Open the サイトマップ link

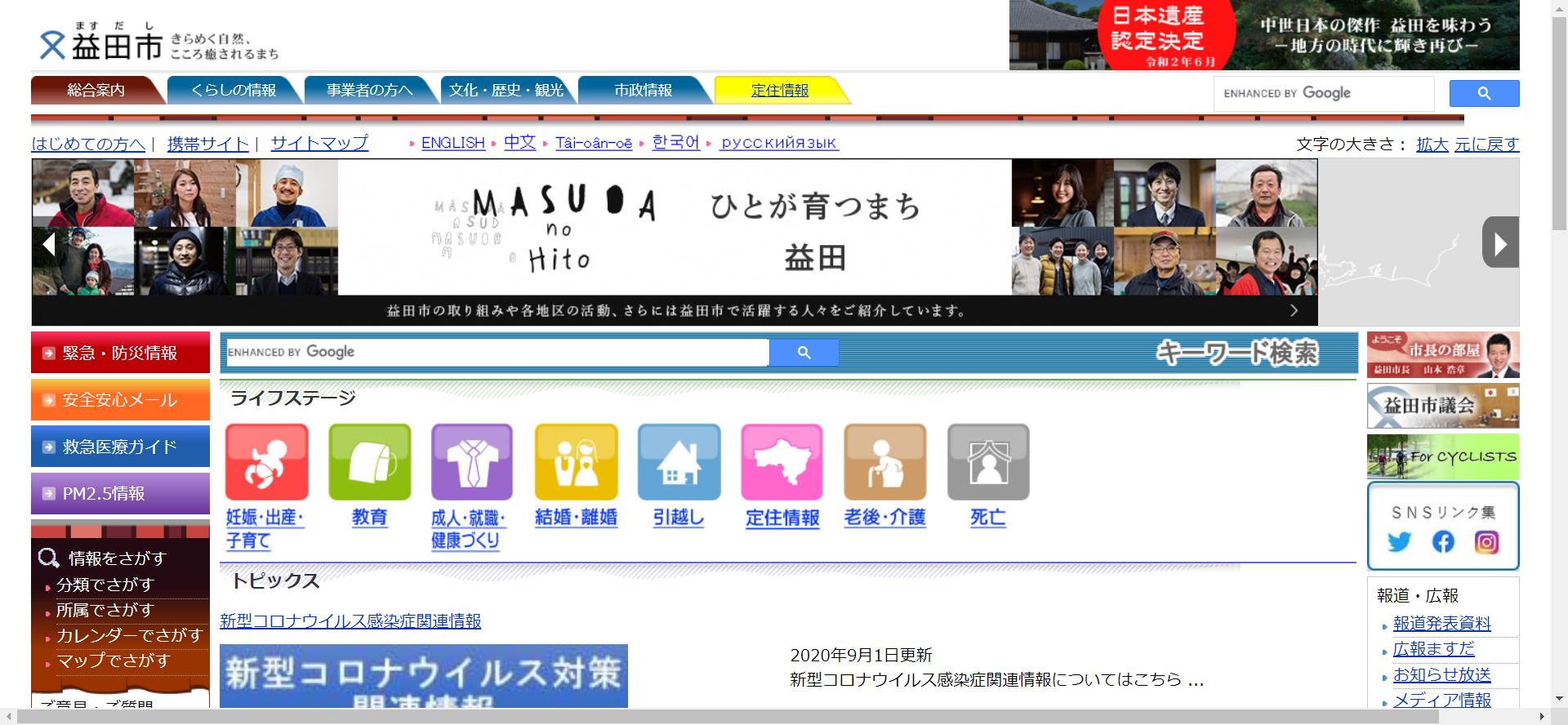tap(319, 144)
